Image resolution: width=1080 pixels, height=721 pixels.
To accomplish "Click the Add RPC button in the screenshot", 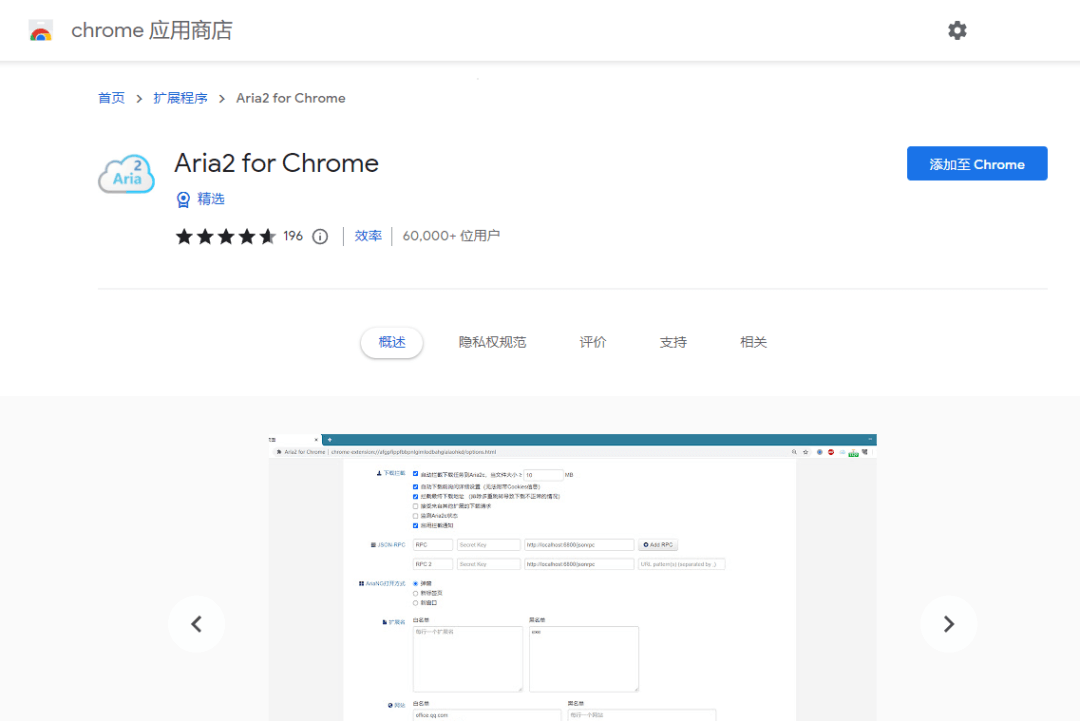I will (657, 545).
